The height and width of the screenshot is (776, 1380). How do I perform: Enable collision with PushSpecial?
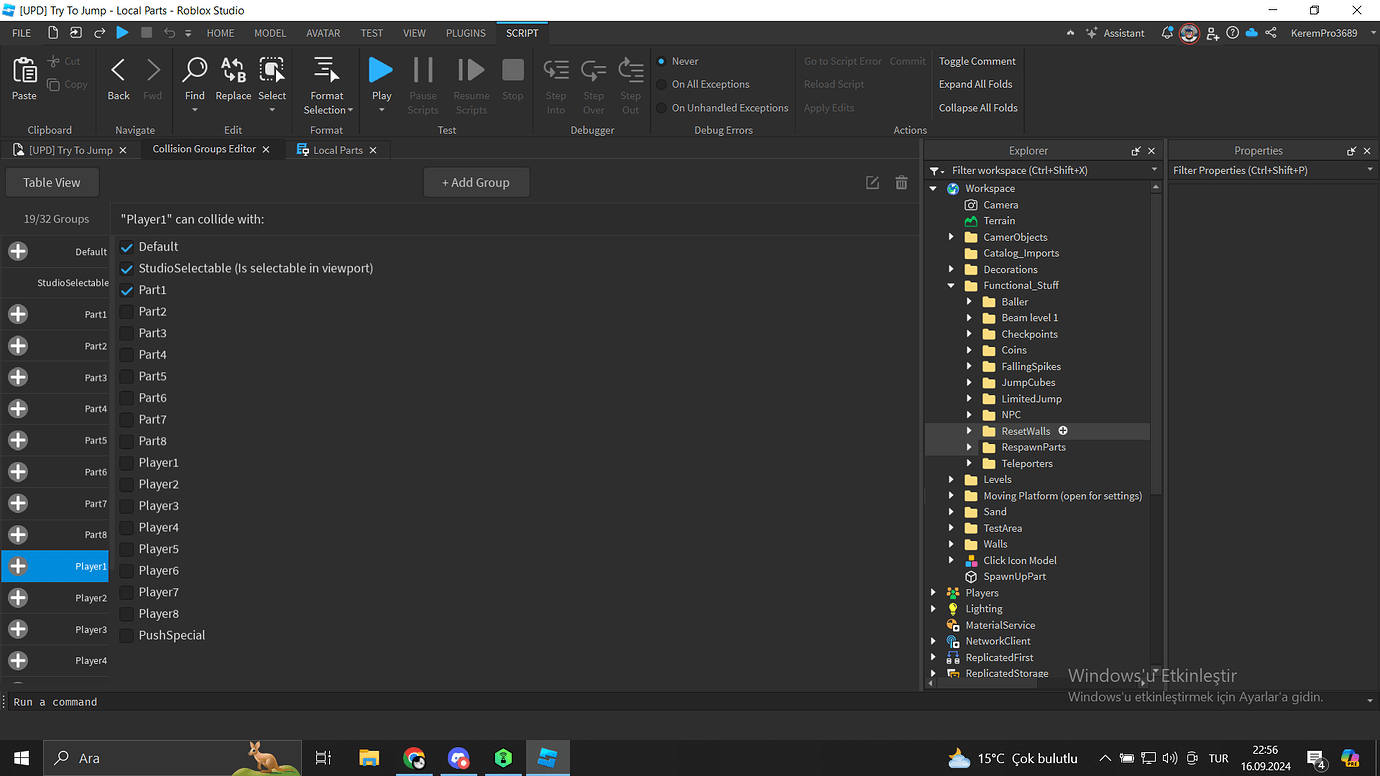(x=126, y=635)
